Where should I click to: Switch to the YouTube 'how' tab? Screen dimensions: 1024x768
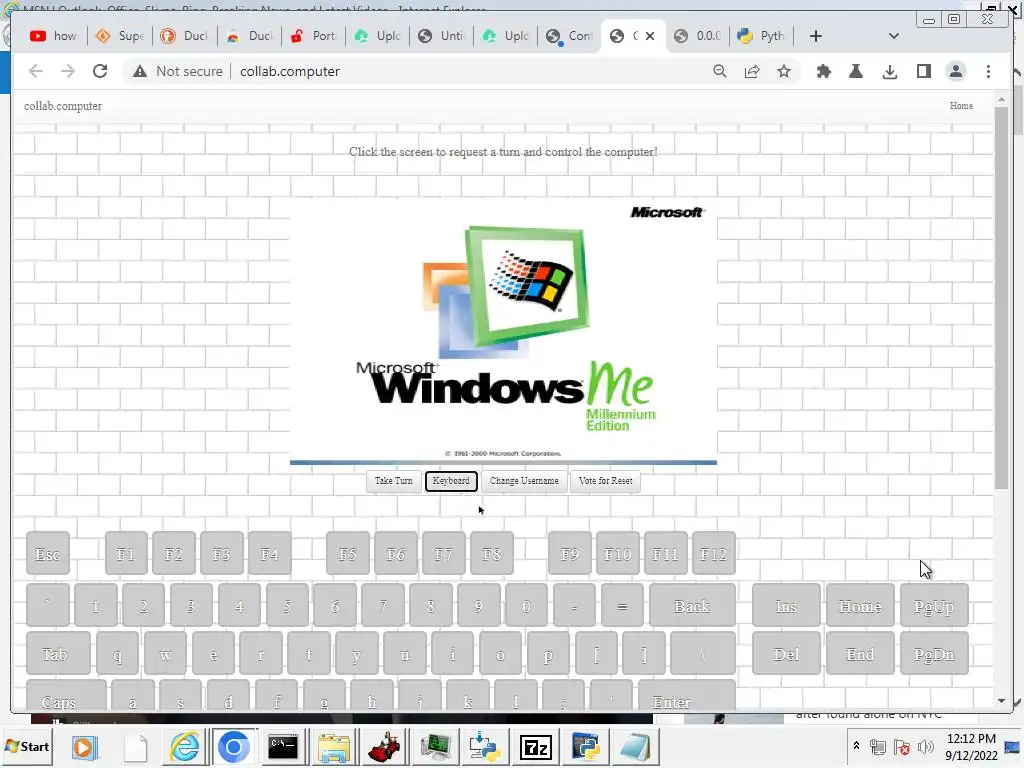point(53,36)
